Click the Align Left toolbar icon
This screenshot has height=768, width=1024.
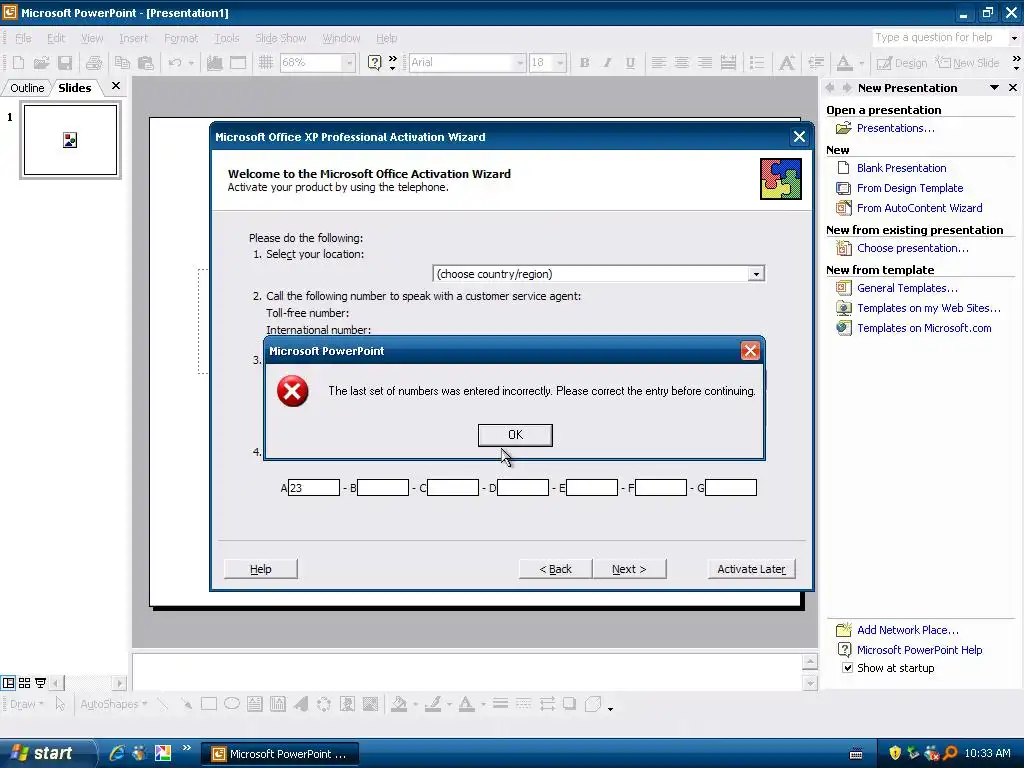click(658, 63)
